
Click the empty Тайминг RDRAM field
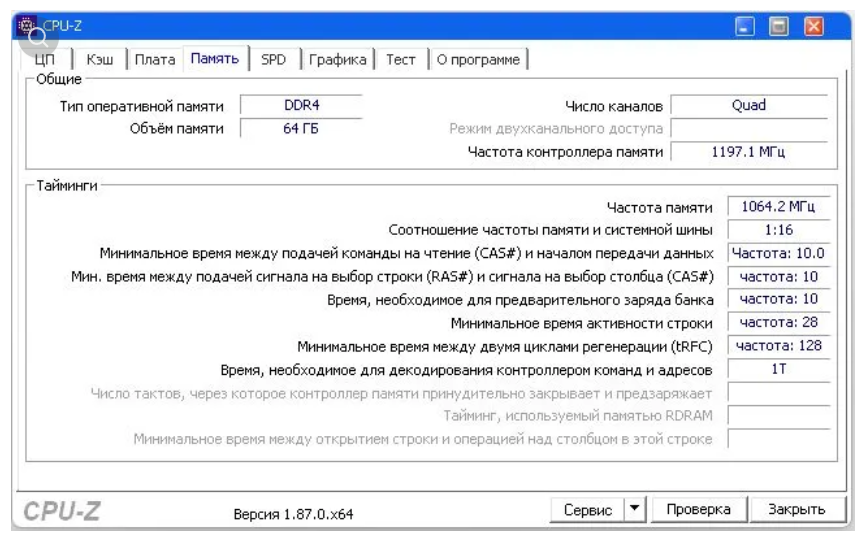point(778,415)
